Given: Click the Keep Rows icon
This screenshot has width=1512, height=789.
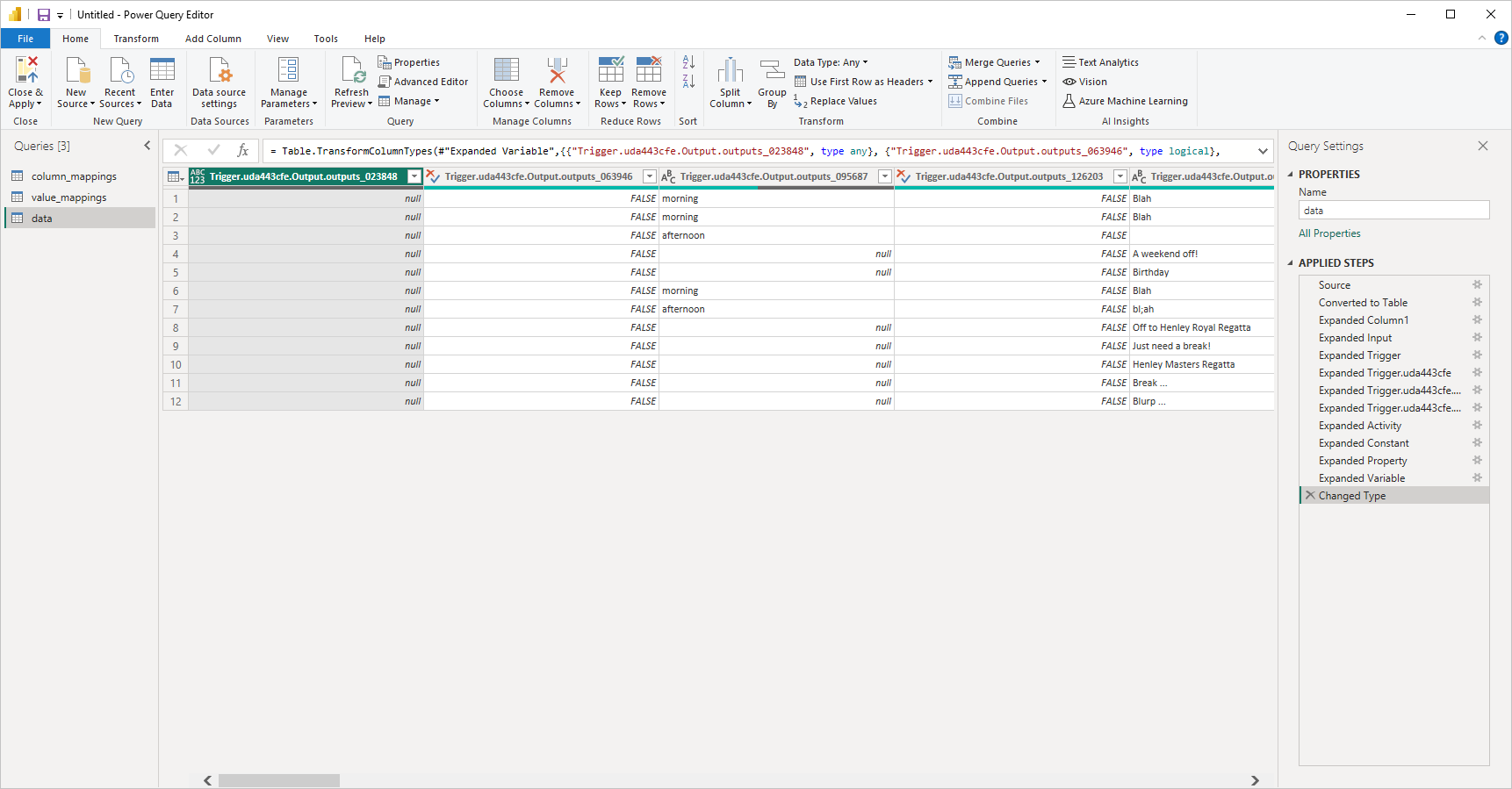Looking at the screenshot, I should (611, 70).
